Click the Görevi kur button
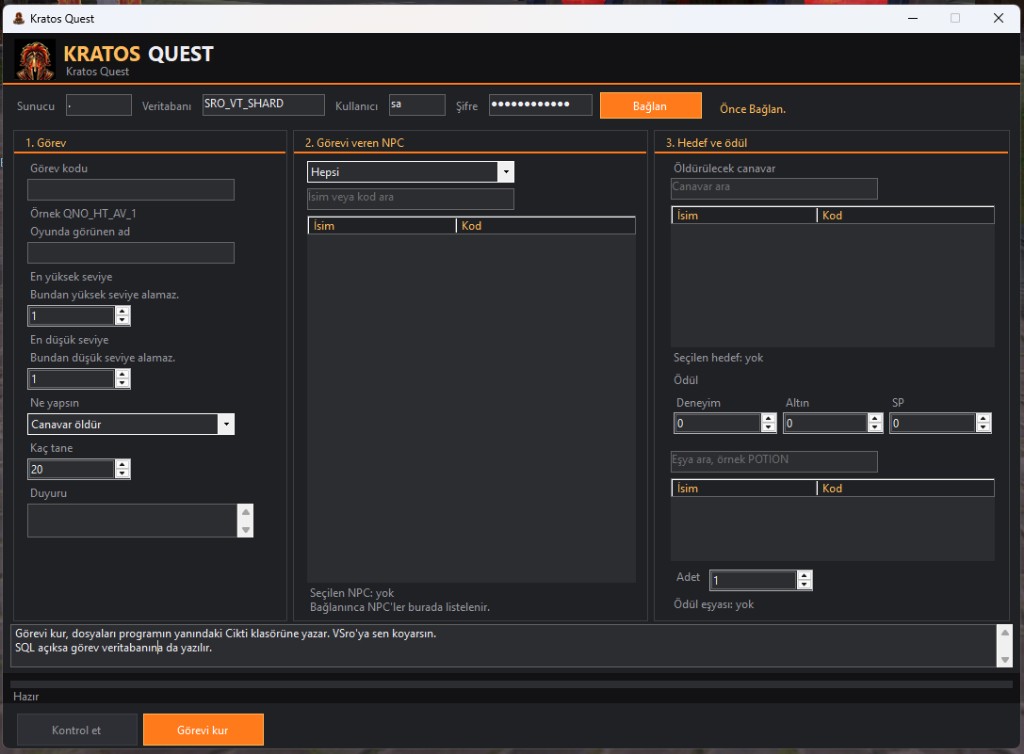1024x754 pixels. [x=203, y=730]
